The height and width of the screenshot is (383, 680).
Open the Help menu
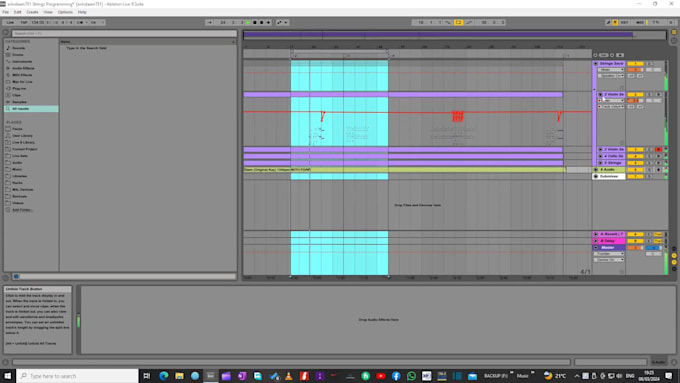(82, 12)
